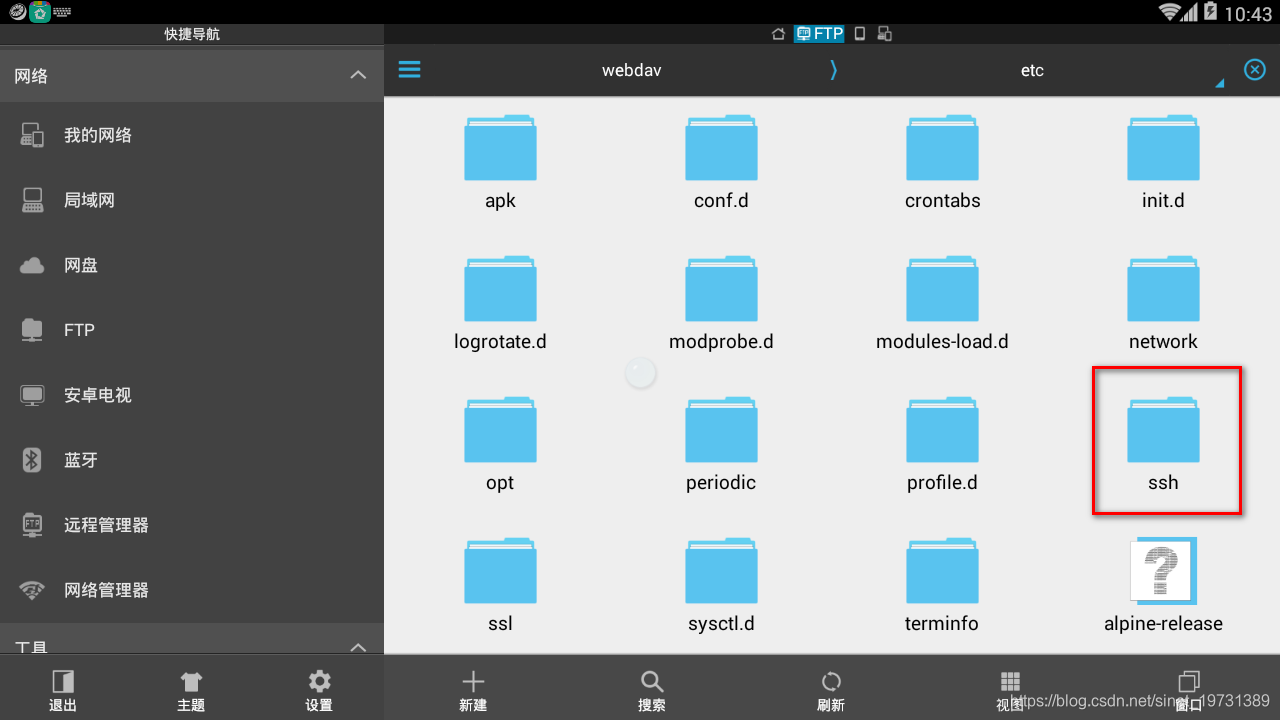Open 远程管理器 in sidebar
This screenshot has height=720, width=1280.
click(192, 525)
